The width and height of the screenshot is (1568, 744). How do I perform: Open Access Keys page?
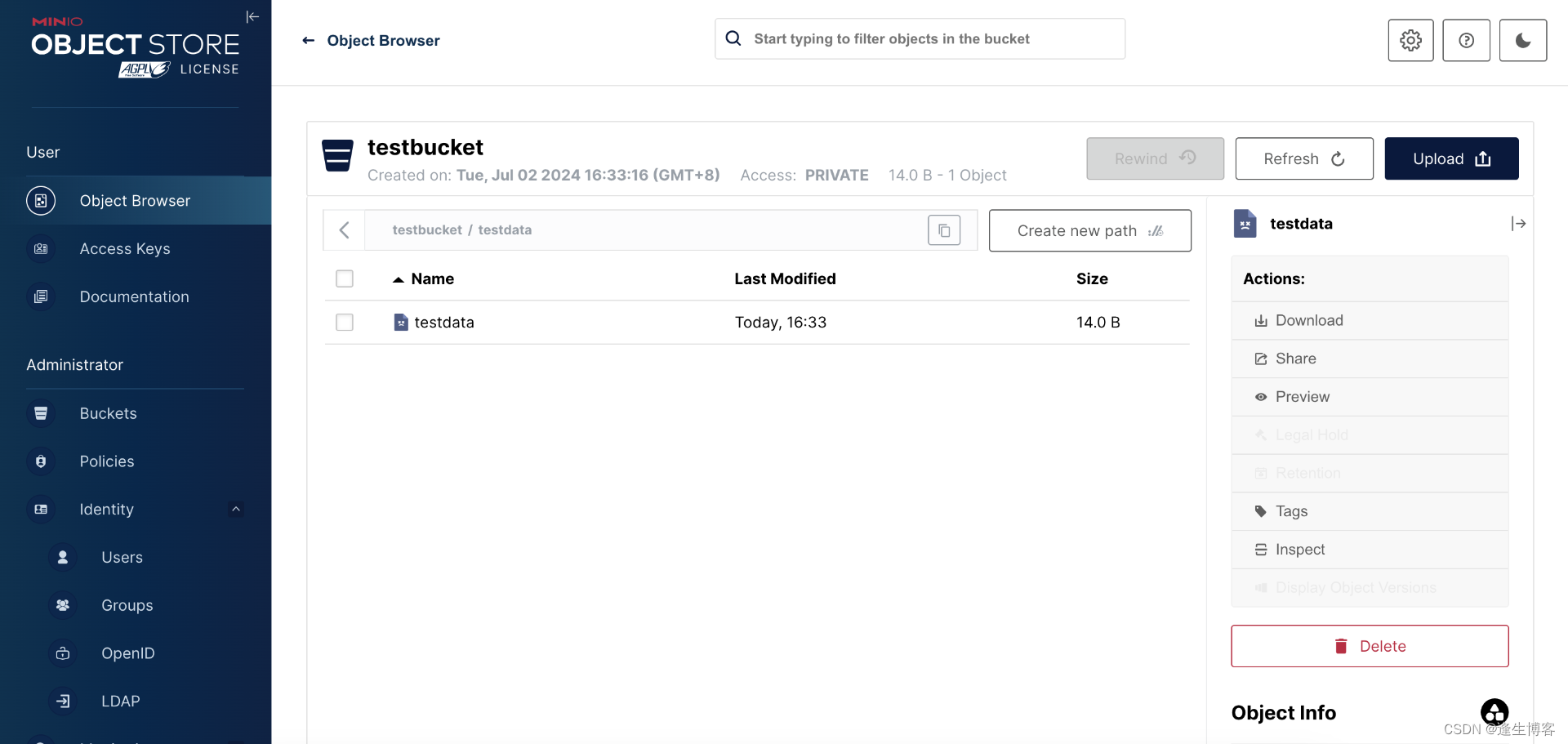pos(136,249)
